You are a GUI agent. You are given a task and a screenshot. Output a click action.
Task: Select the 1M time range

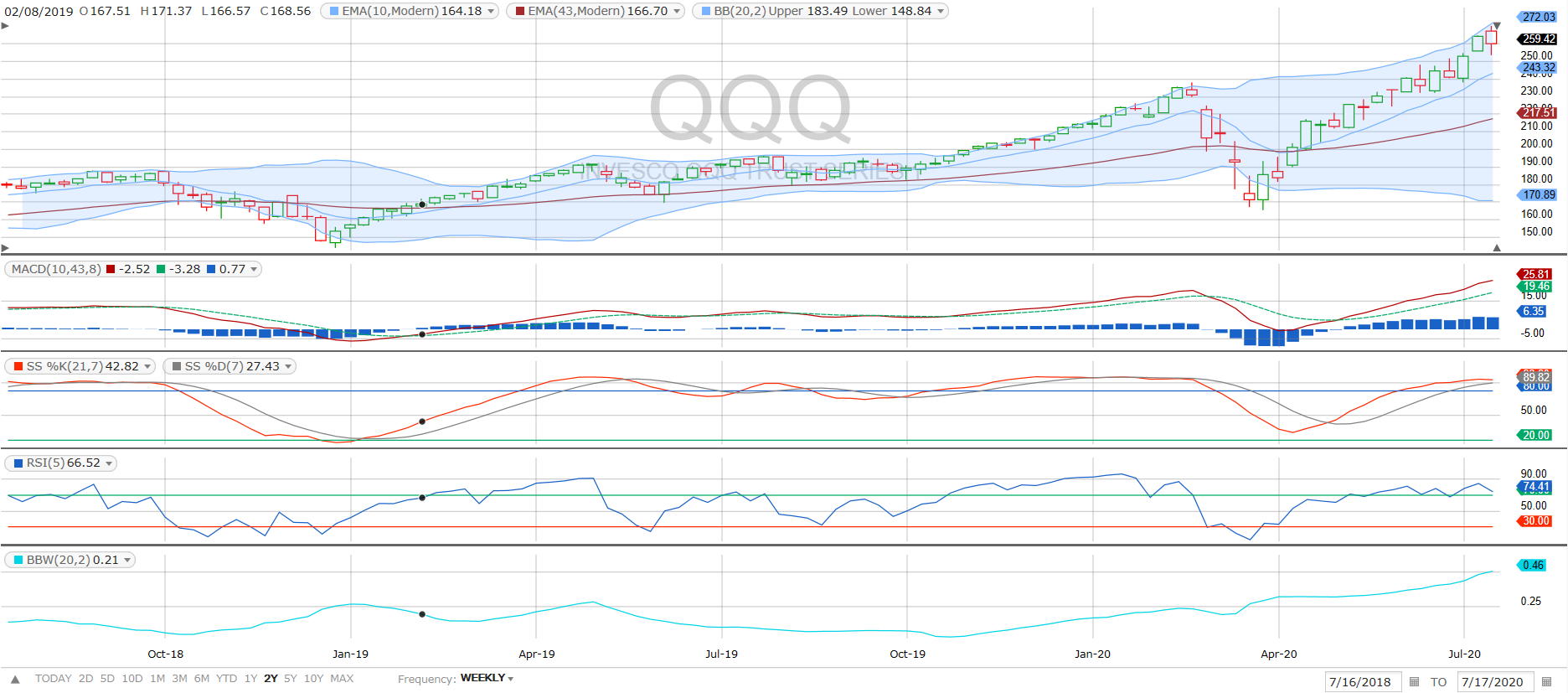point(157,679)
